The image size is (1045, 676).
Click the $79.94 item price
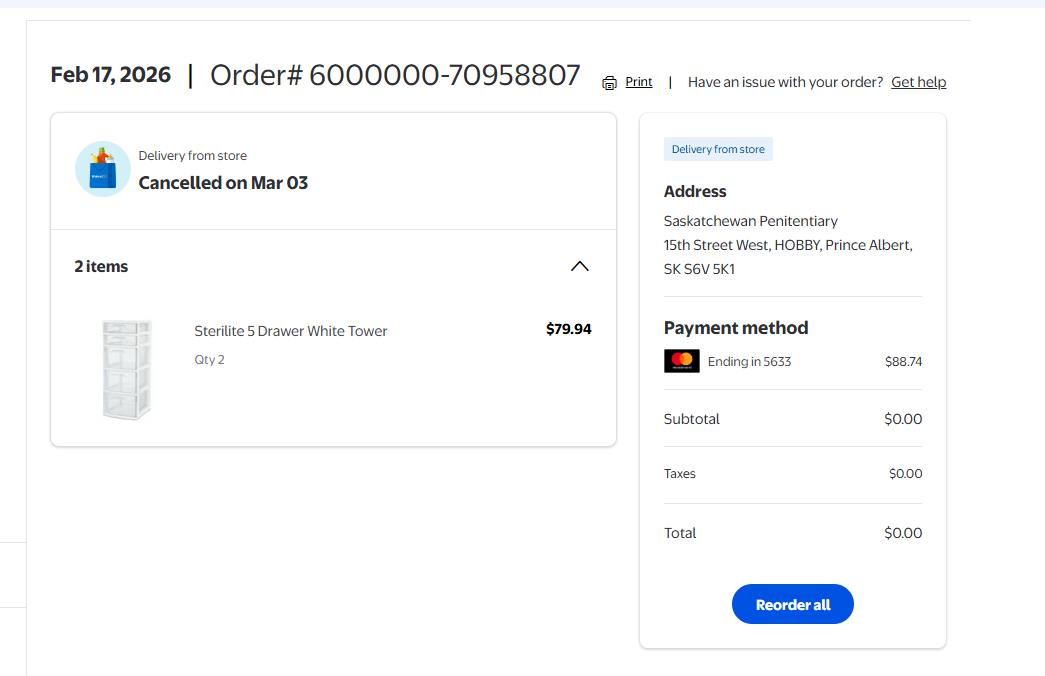[x=568, y=329]
